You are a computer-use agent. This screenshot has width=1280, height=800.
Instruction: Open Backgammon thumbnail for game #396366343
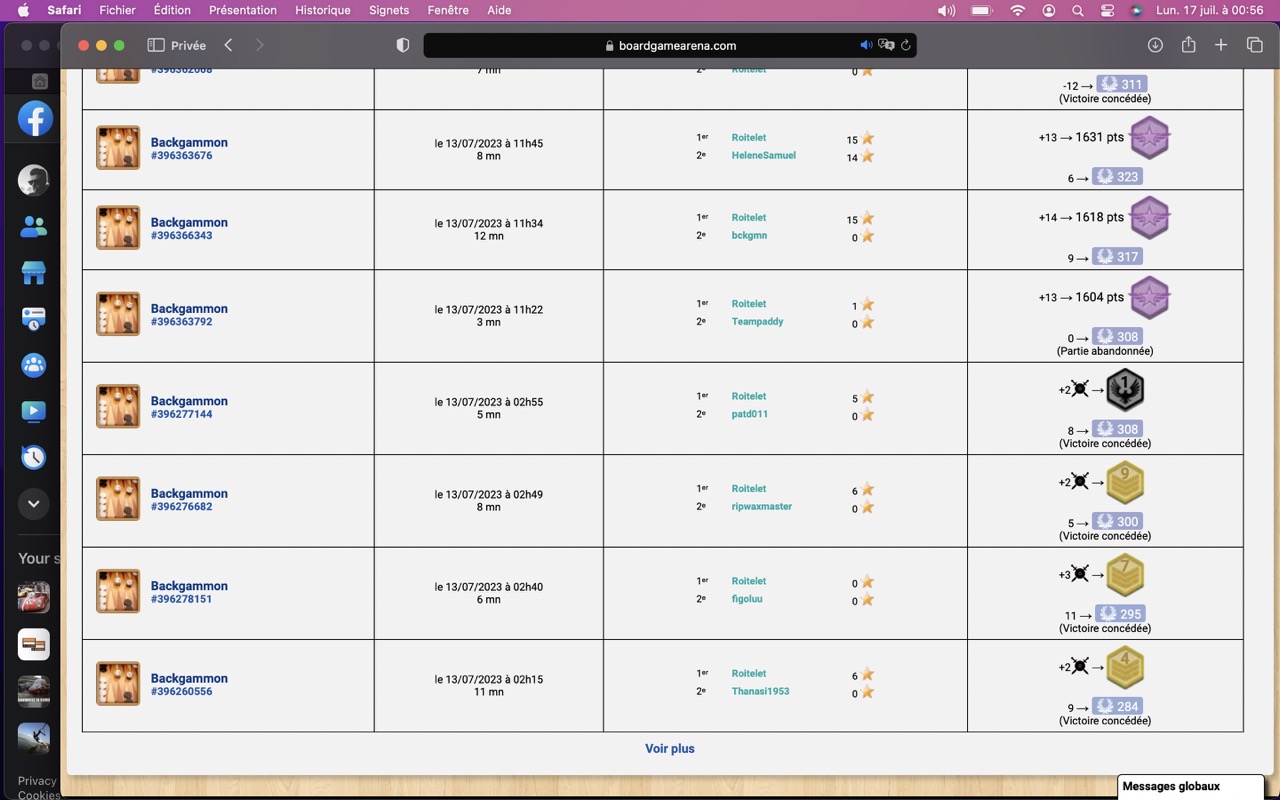point(118,228)
